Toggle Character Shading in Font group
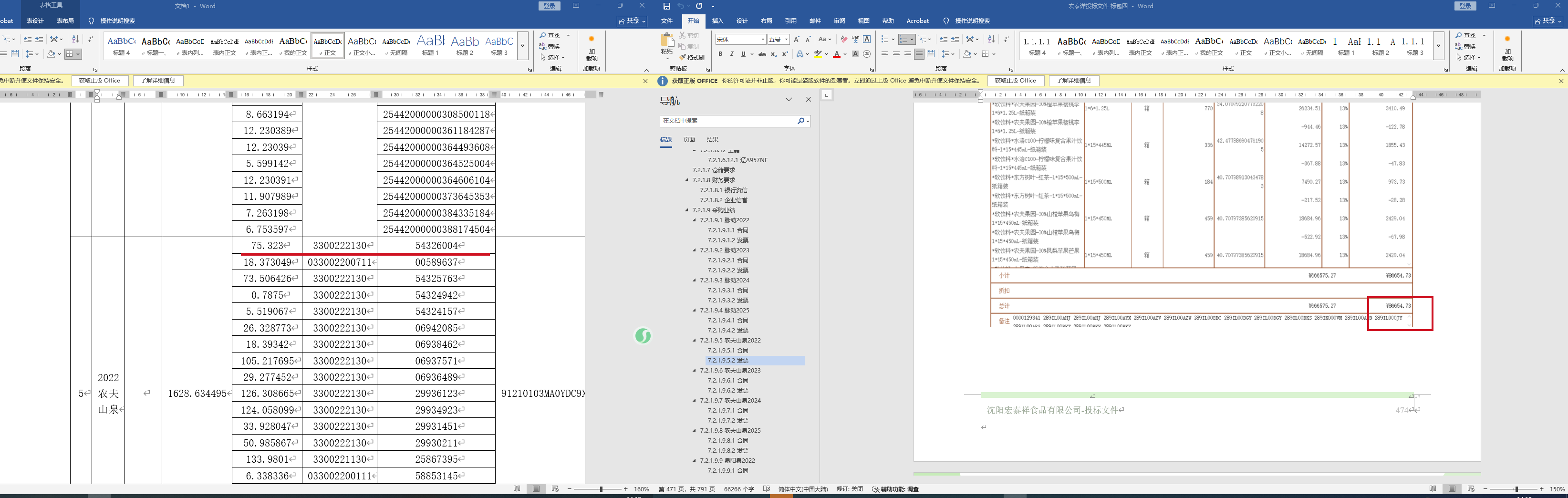The height and width of the screenshot is (498, 1568). [x=855, y=54]
